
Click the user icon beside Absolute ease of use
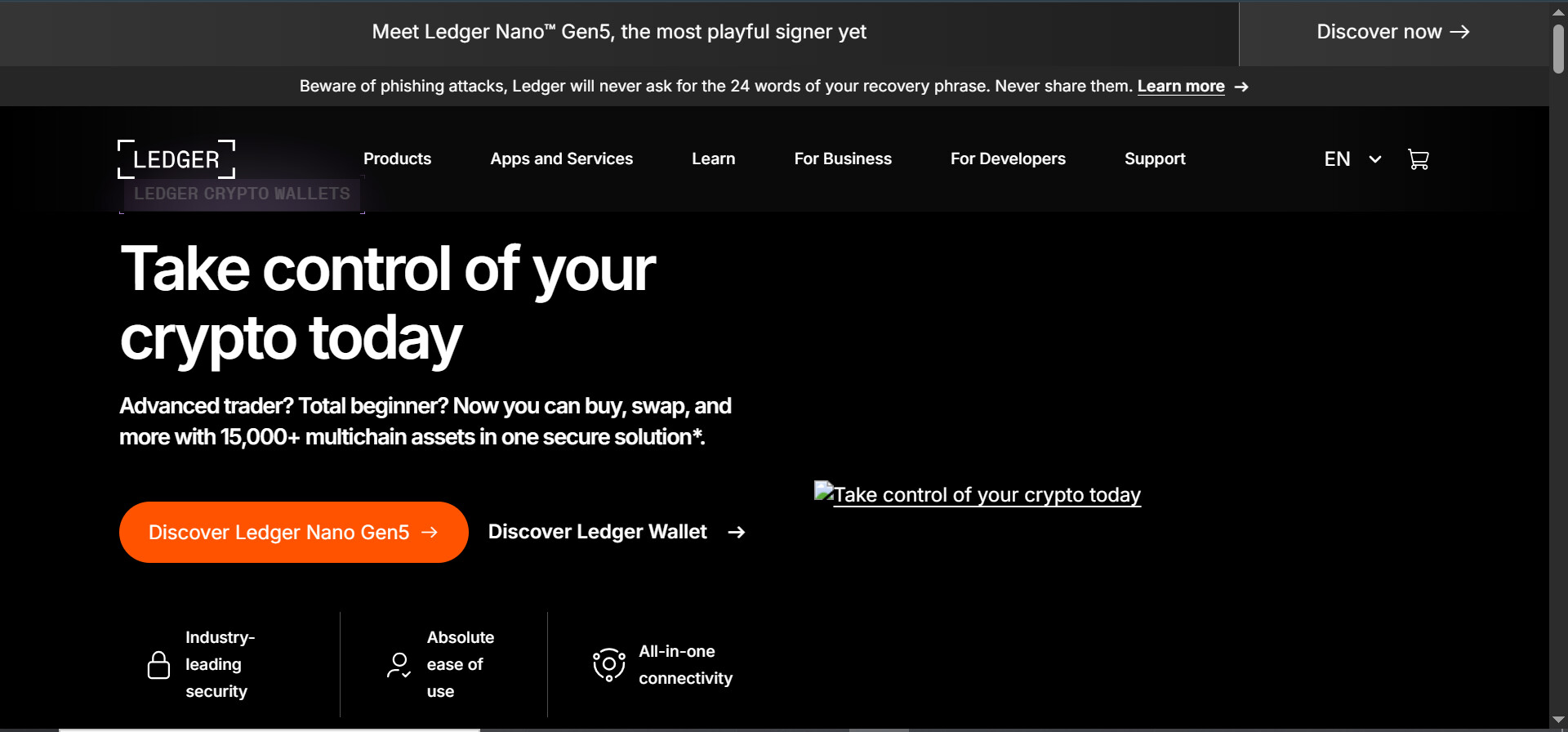[x=399, y=665]
